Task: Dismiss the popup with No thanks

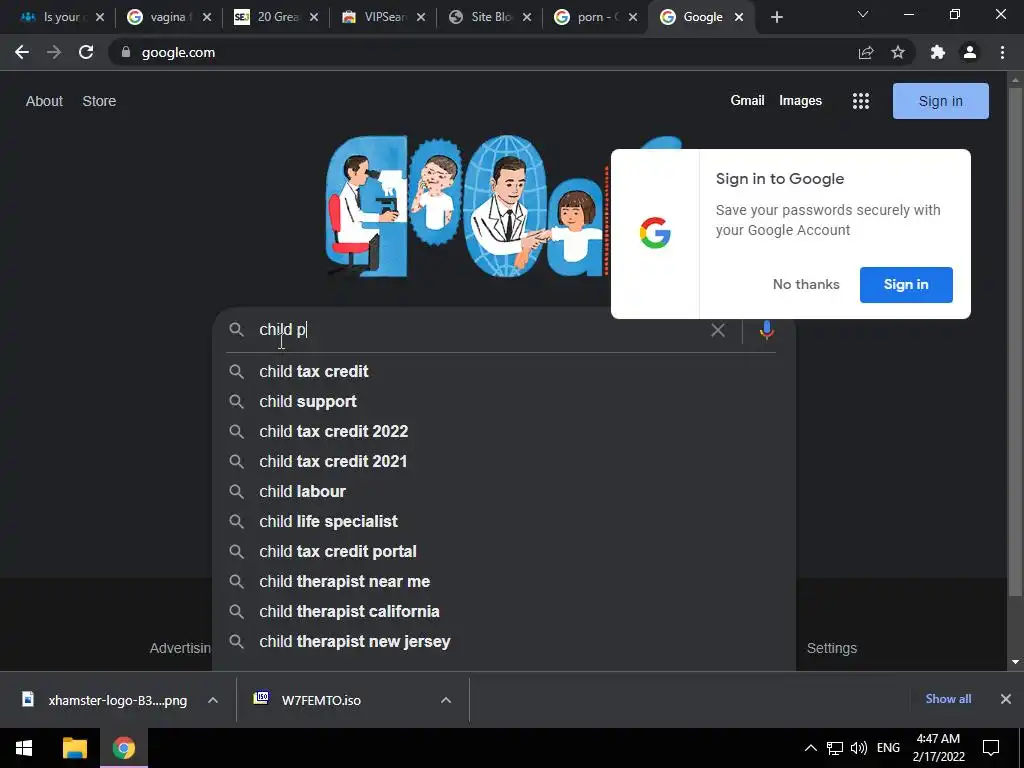Action: (x=806, y=284)
